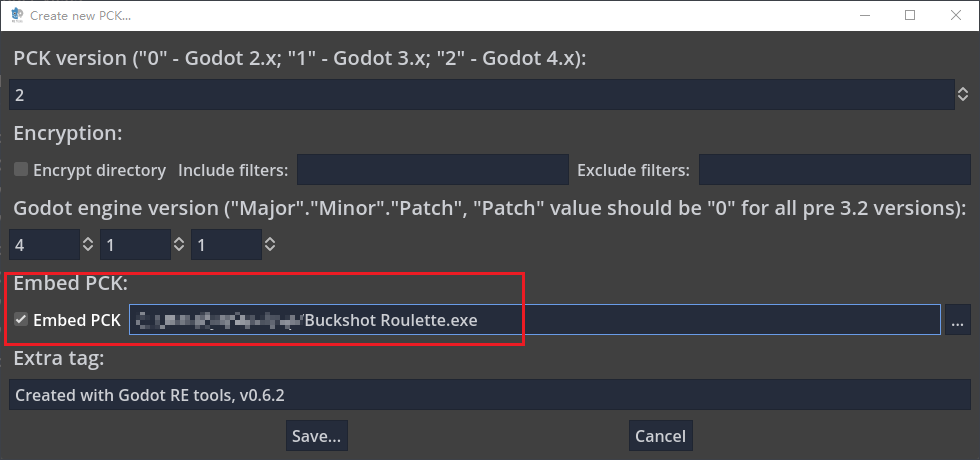Enable the Encrypt directory checkbox
The image size is (980, 460).
21,169
